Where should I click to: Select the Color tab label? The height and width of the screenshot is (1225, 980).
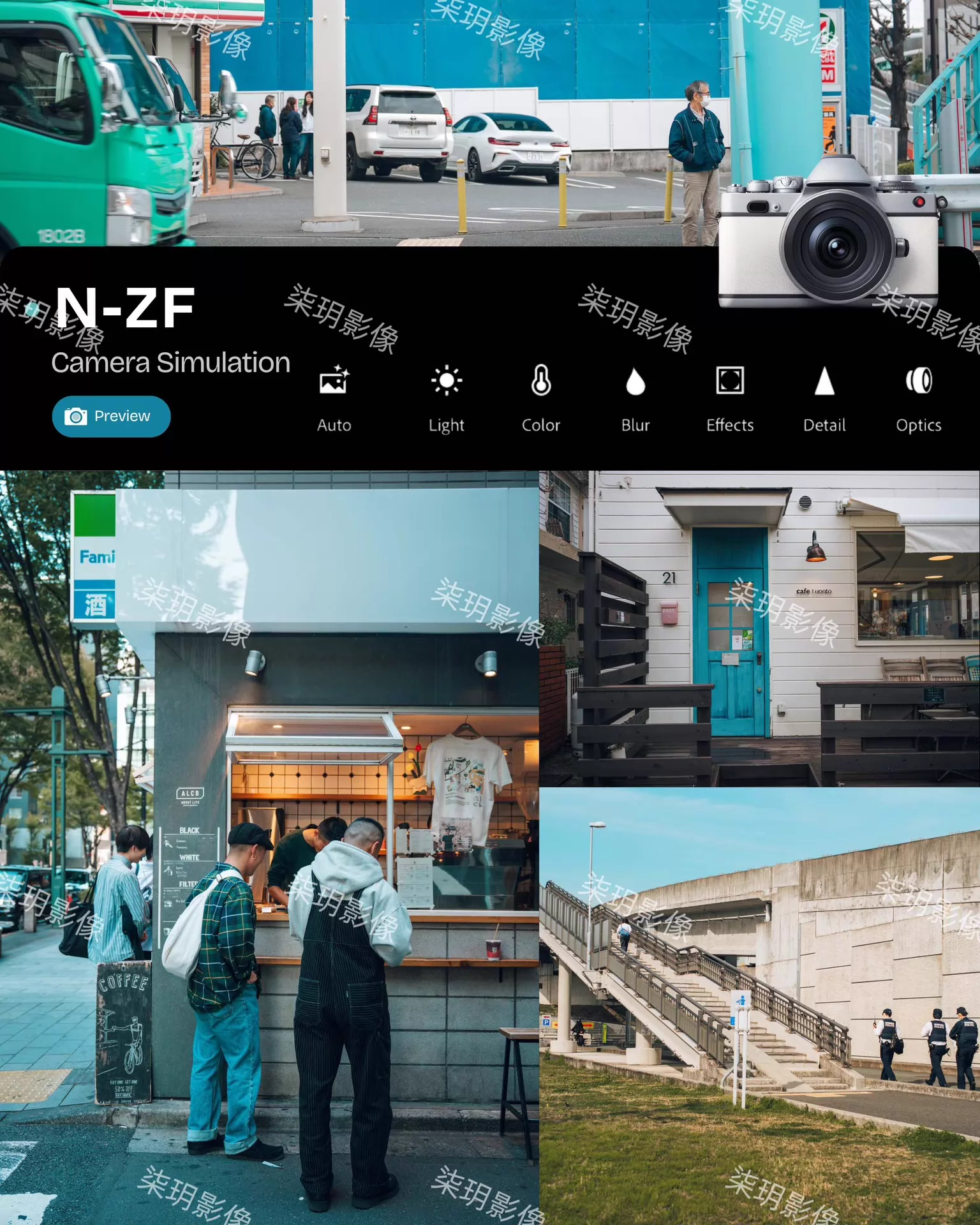(x=541, y=425)
